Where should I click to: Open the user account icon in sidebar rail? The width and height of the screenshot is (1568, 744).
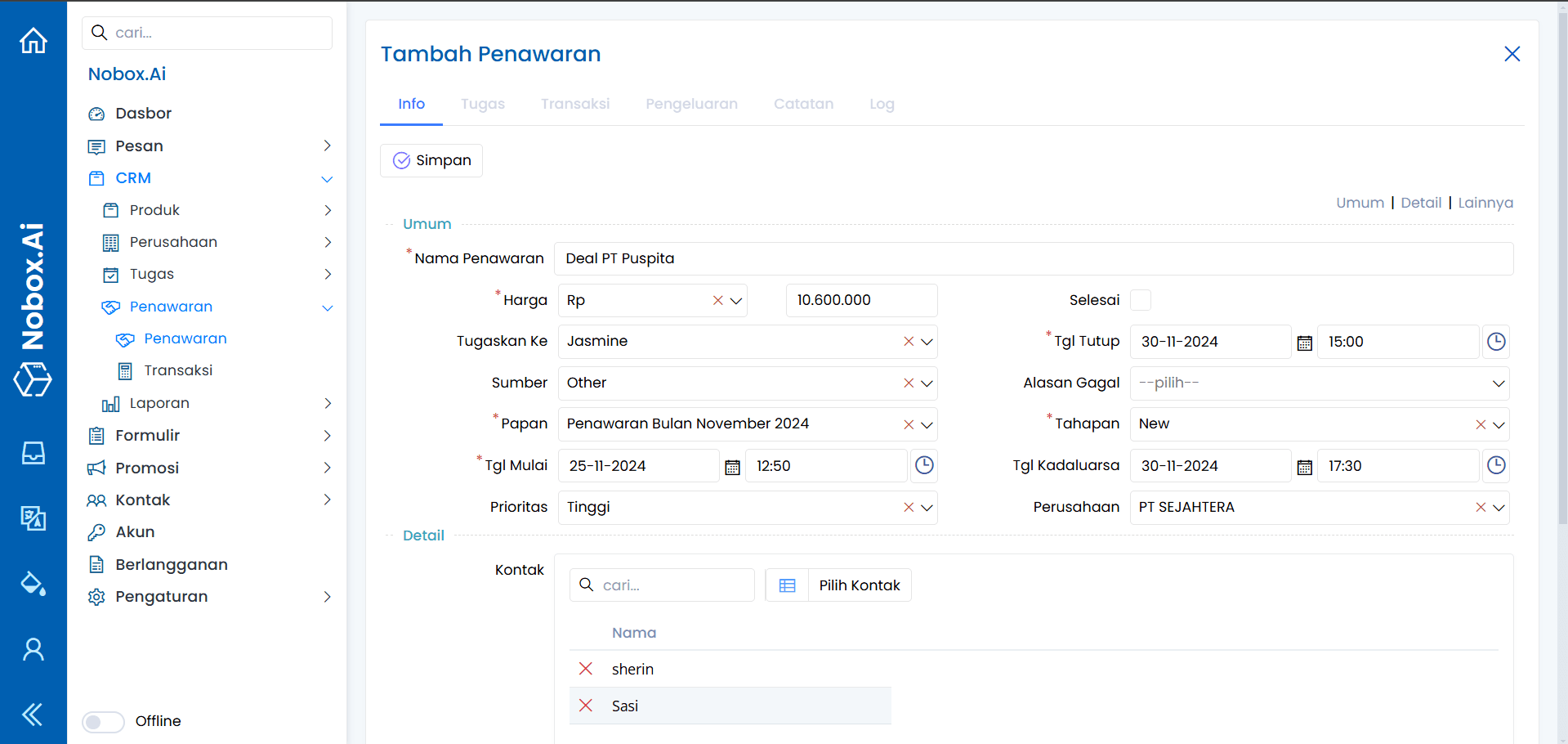coord(33,648)
